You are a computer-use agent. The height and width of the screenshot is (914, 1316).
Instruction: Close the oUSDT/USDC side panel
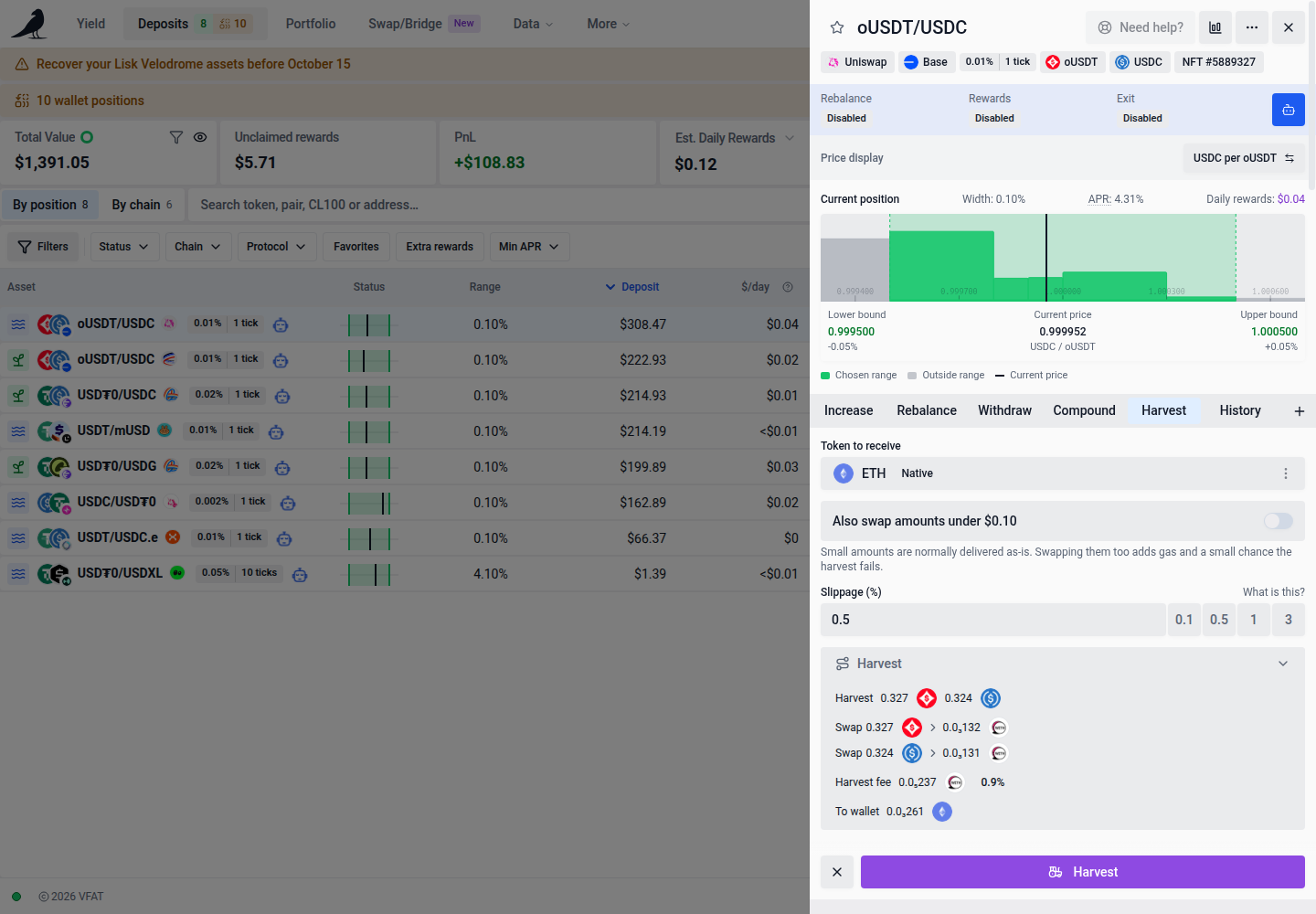click(x=1289, y=27)
